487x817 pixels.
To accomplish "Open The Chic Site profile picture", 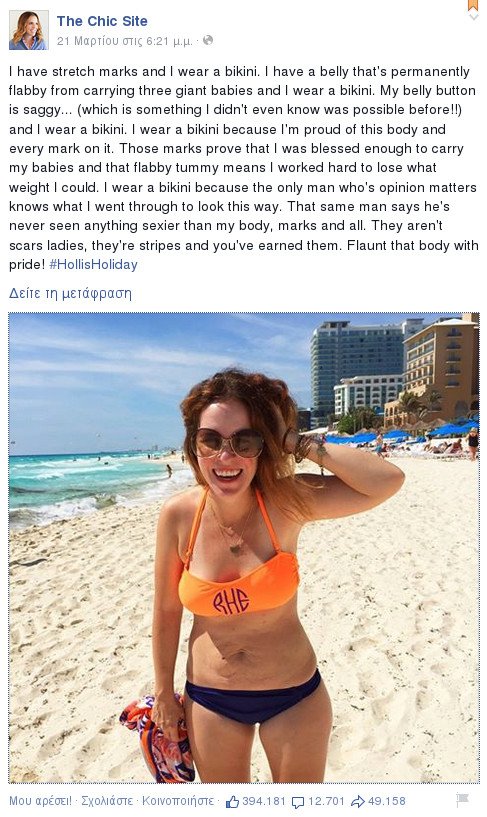I will point(29,30).
